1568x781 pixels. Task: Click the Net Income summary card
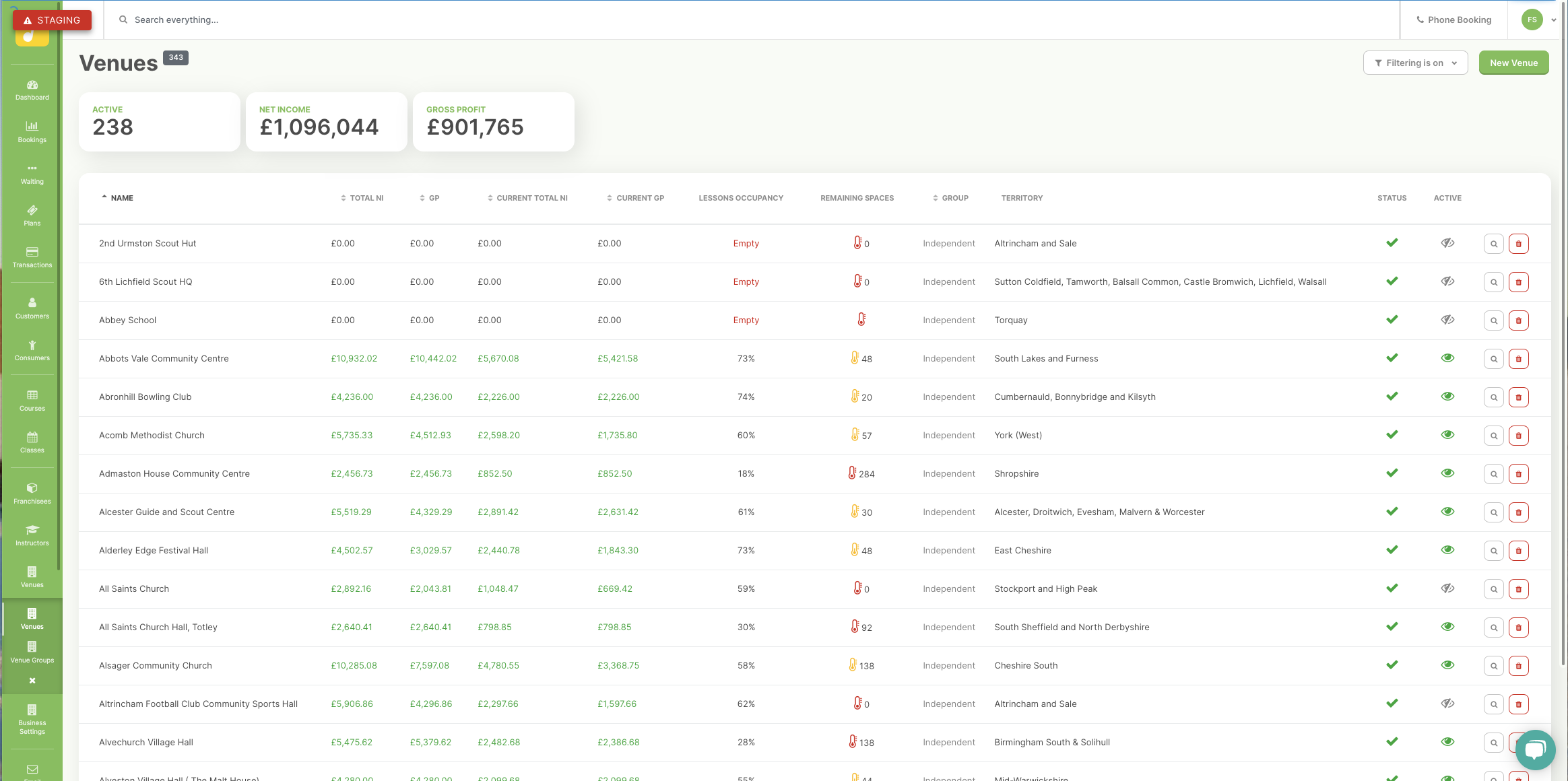(327, 122)
